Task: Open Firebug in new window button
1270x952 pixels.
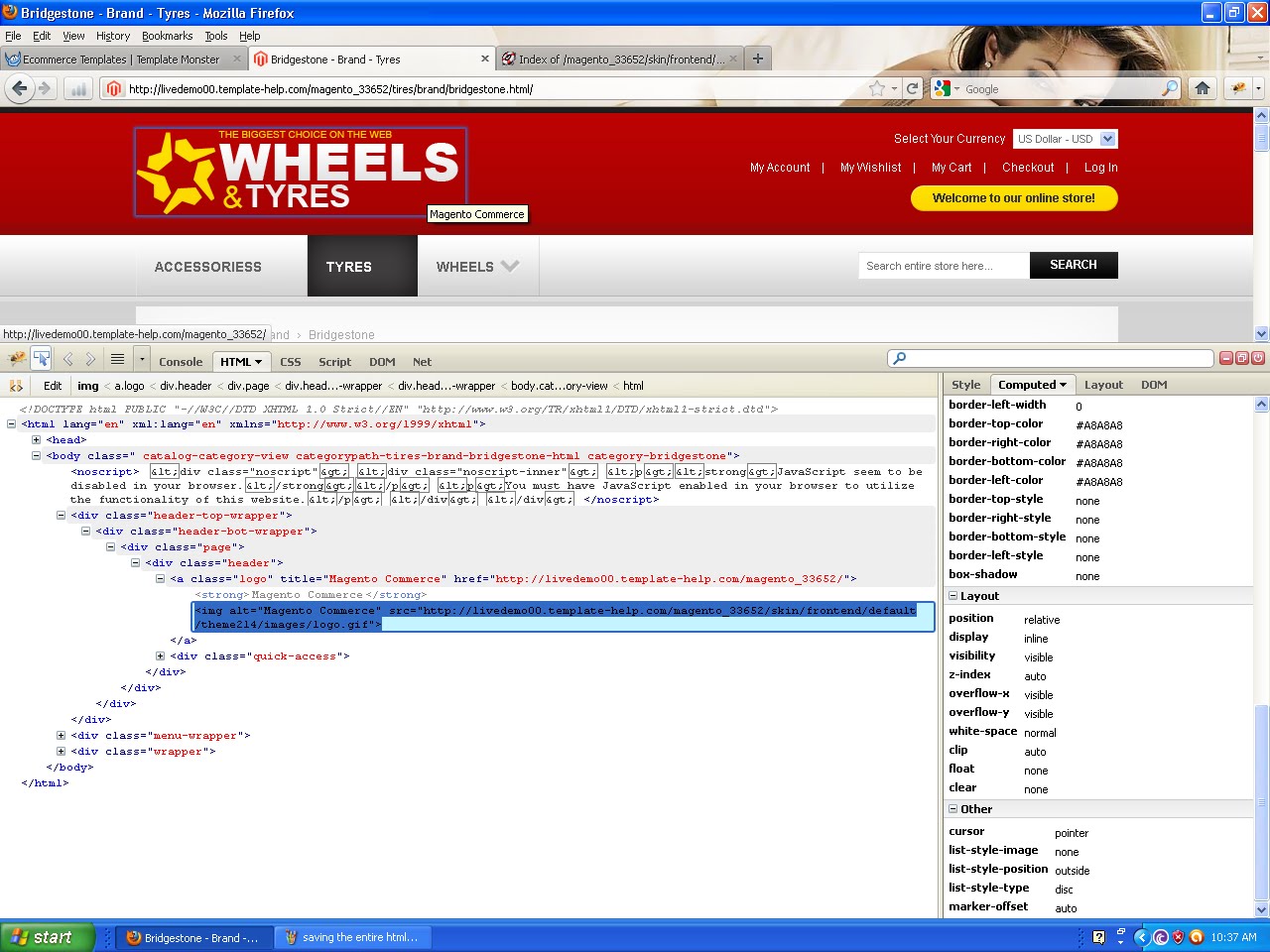Action: click(1242, 358)
